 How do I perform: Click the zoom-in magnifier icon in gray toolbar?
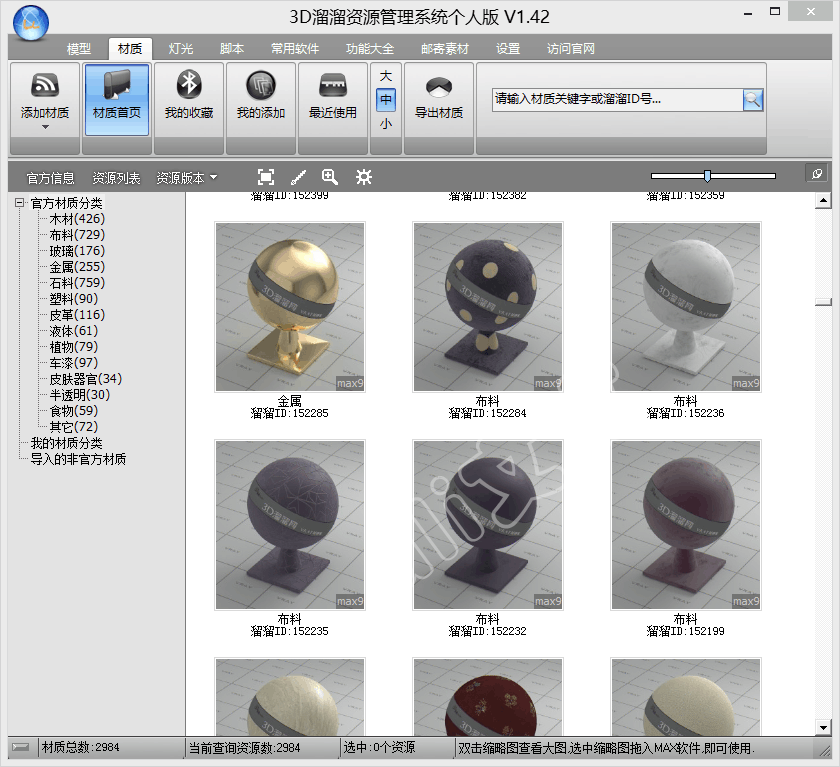click(x=330, y=177)
